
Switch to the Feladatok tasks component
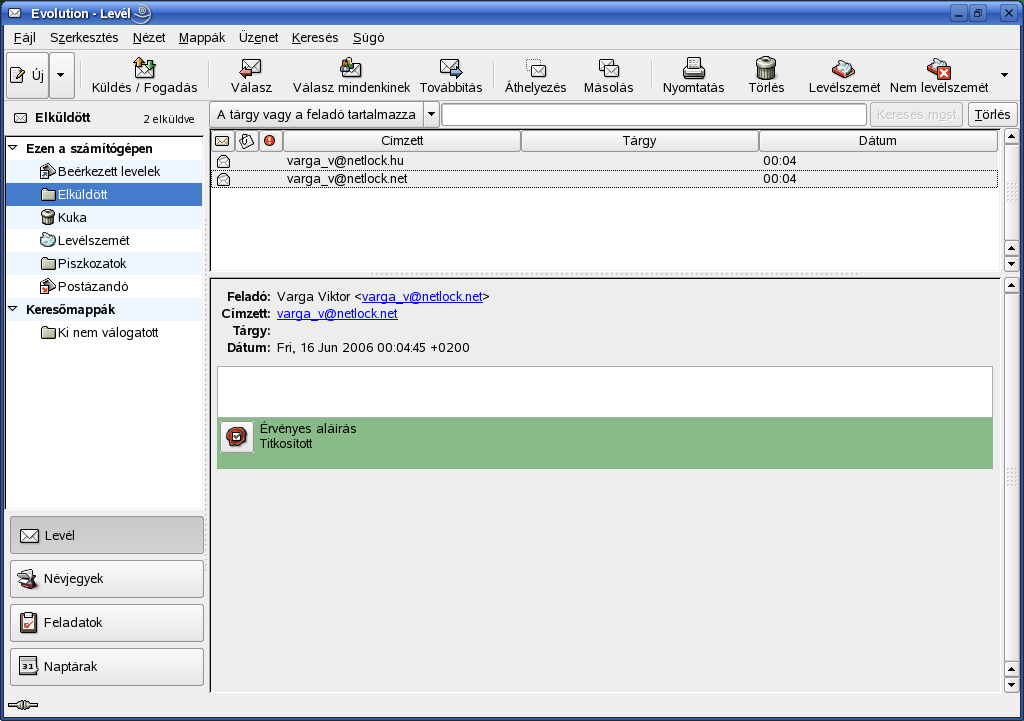coord(107,622)
